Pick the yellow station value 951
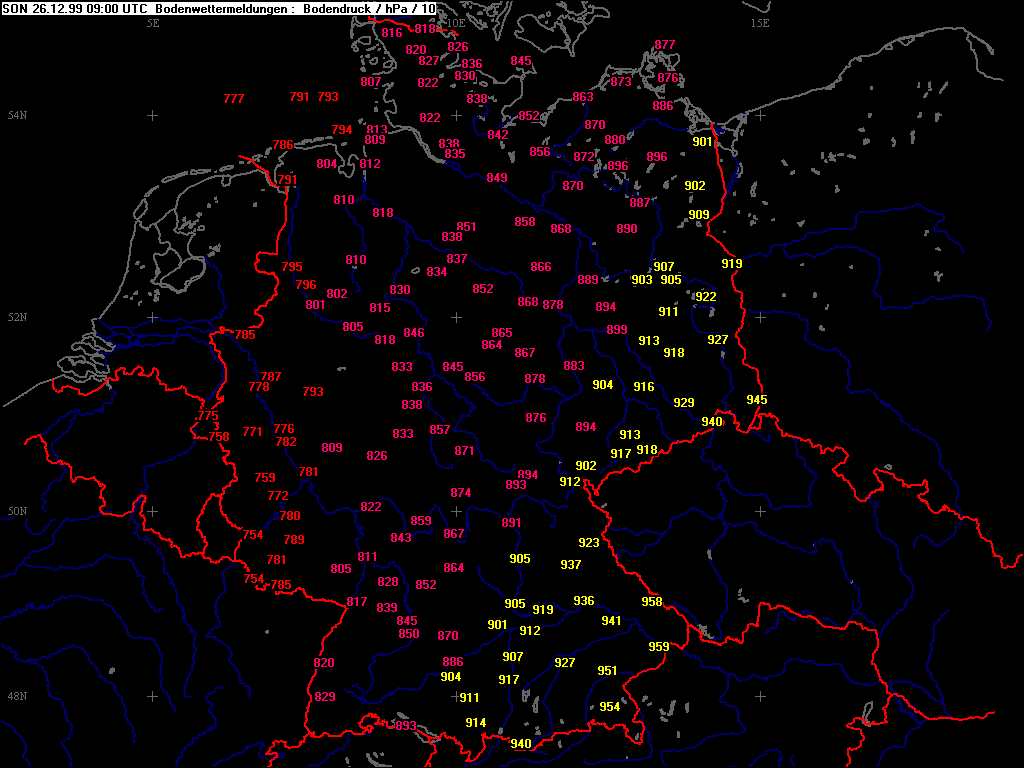The height and width of the screenshot is (768, 1024). point(607,671)
